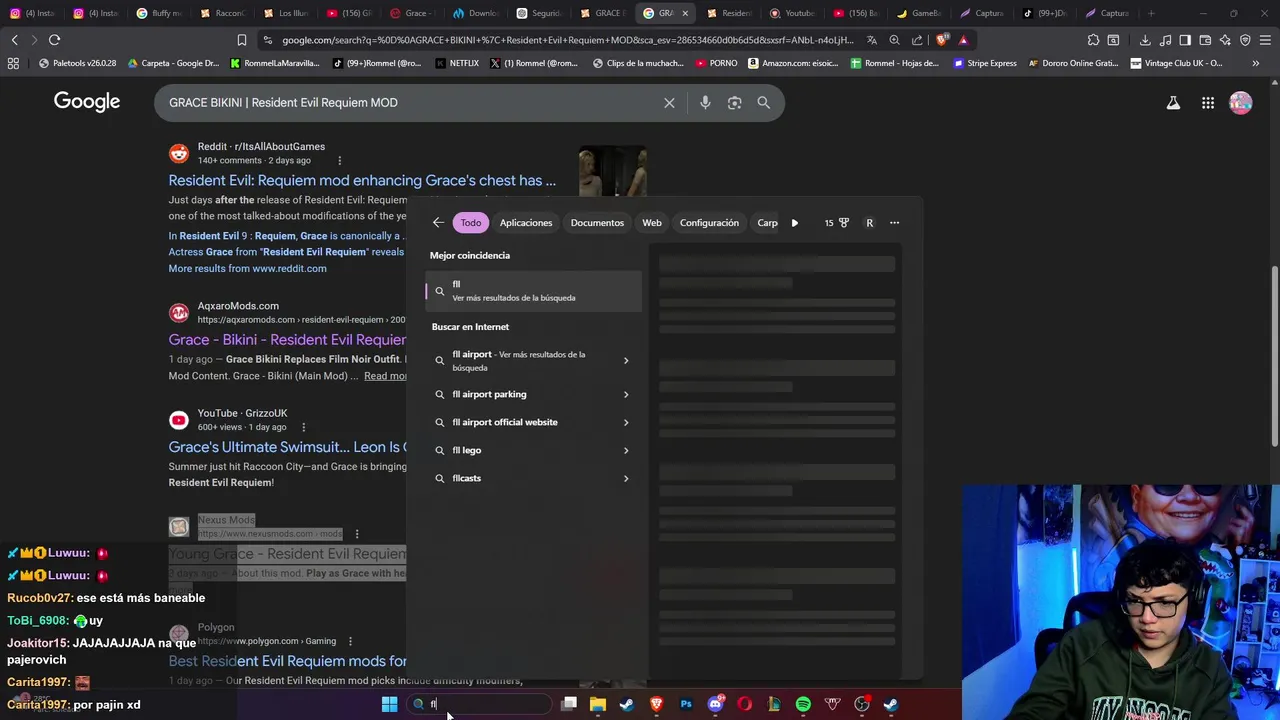
Task: Click the browser address bar URL
Action: [567, 40]
